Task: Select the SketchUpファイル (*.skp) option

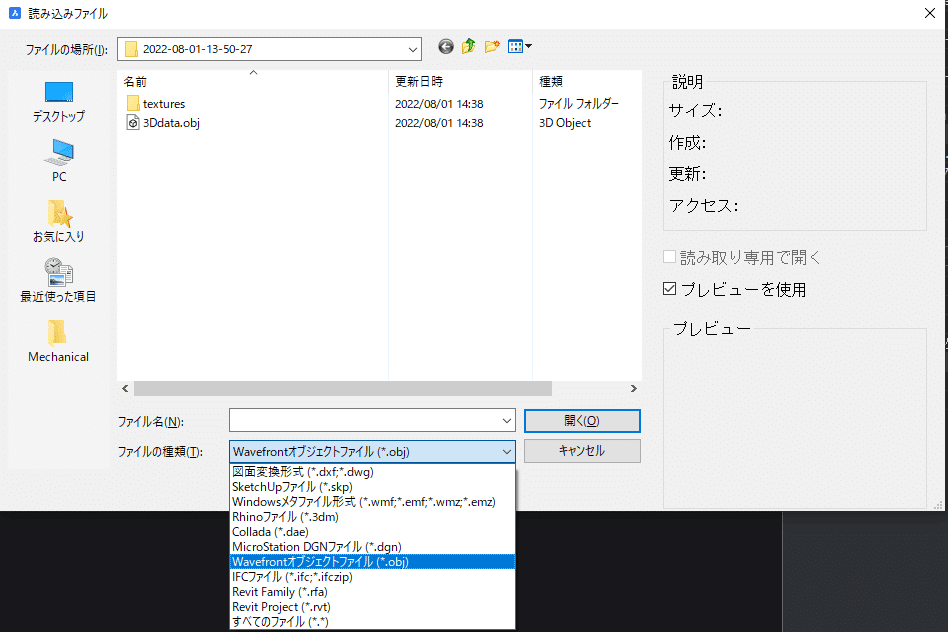Action: [290, 487]
